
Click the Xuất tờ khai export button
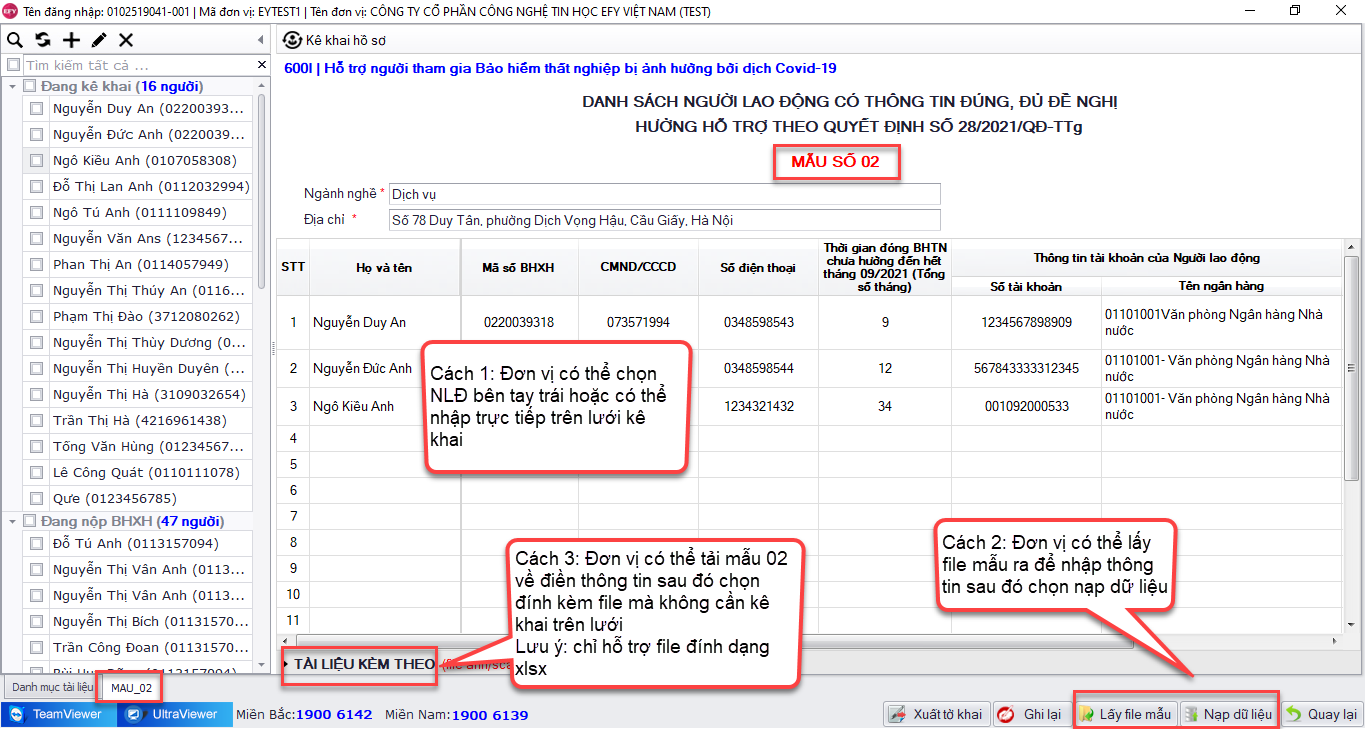click(x=936, y=714)
